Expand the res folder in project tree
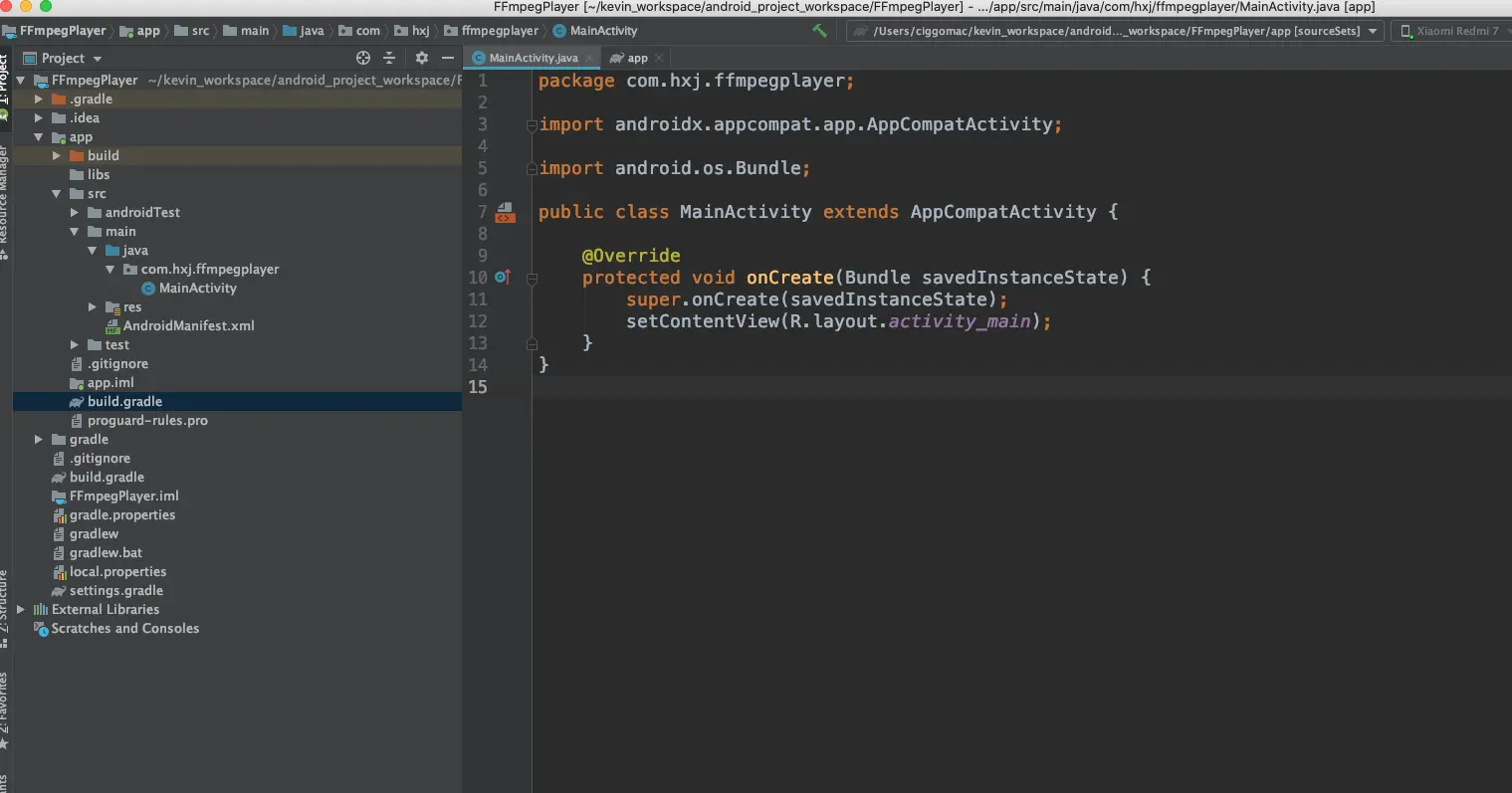 point(92,307)
